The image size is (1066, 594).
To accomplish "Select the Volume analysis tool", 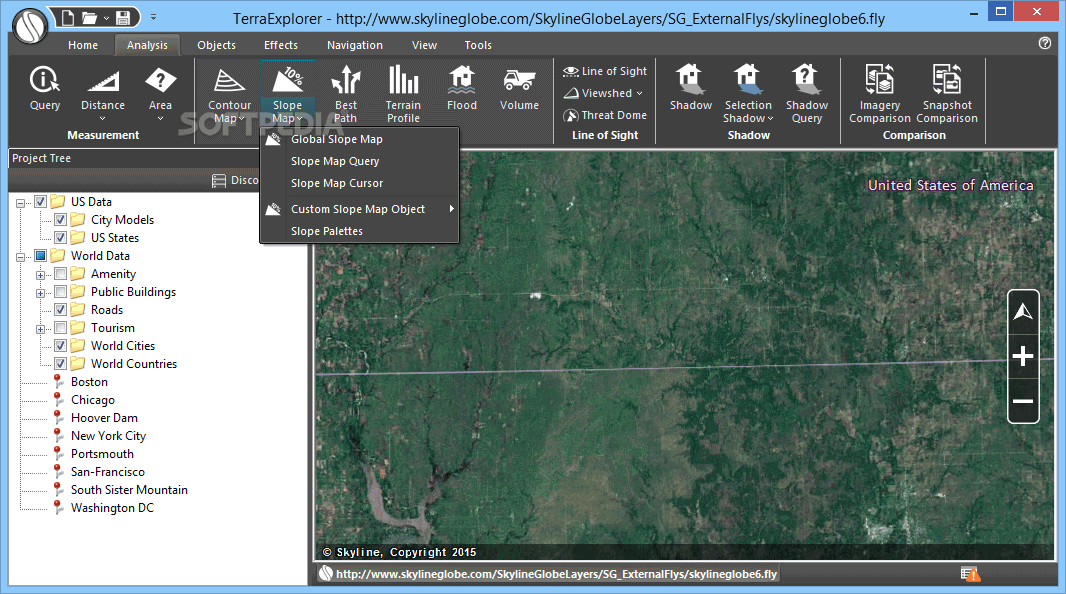I will tap(519, 88).
